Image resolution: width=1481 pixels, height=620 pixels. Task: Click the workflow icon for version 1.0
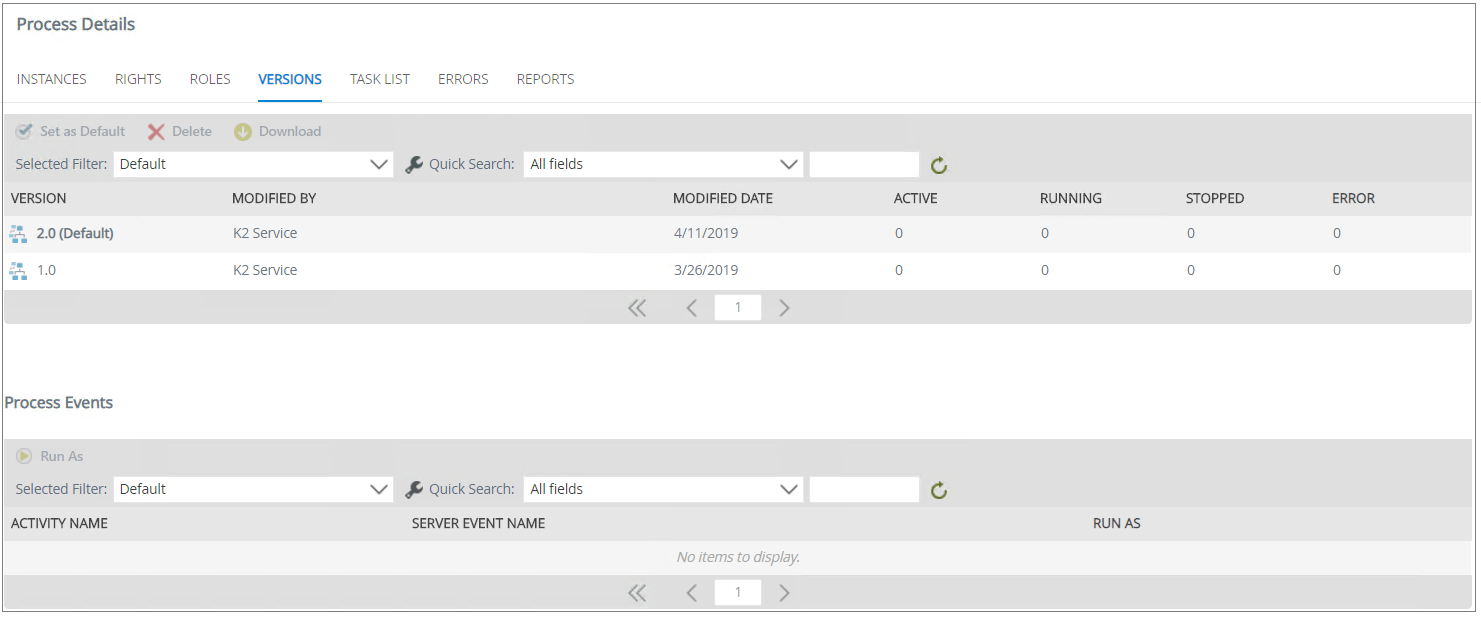tap(18, 270)
